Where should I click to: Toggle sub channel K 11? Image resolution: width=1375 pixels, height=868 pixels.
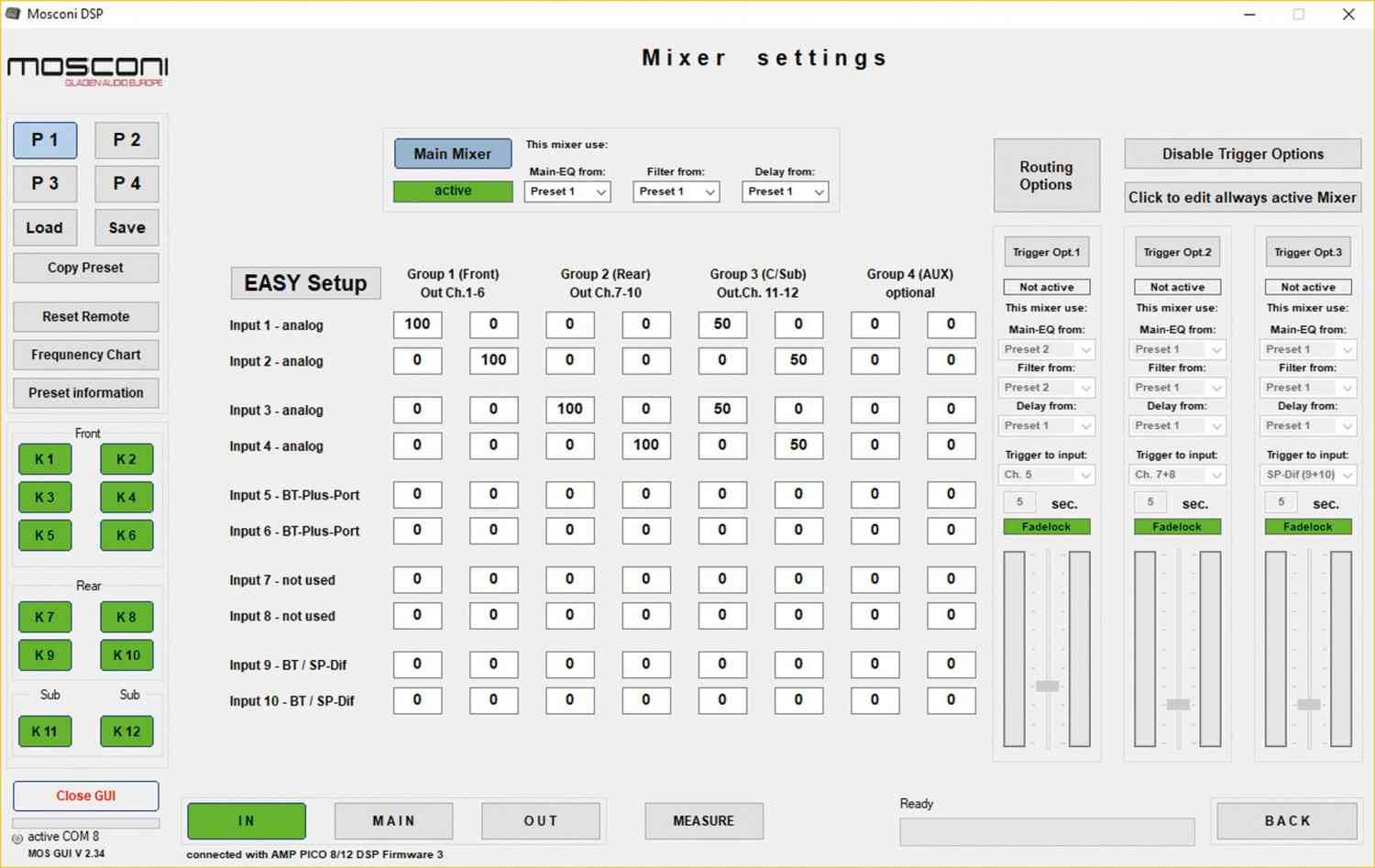coord(45,731)
